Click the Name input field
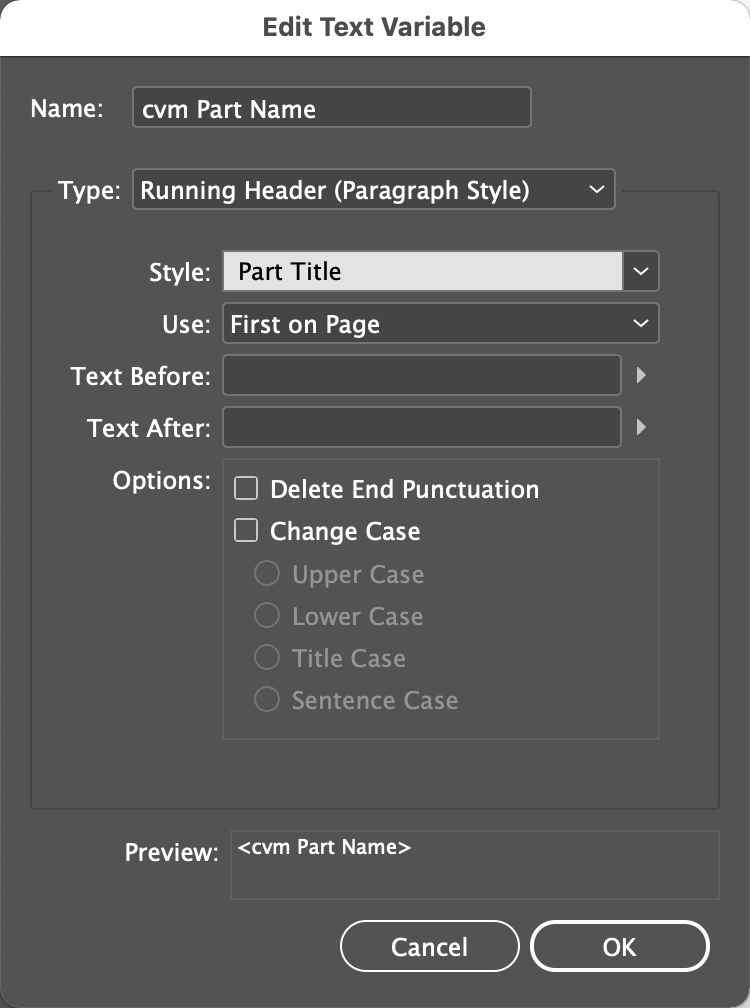Screen dimensions: 750x1008 (331, 109)
